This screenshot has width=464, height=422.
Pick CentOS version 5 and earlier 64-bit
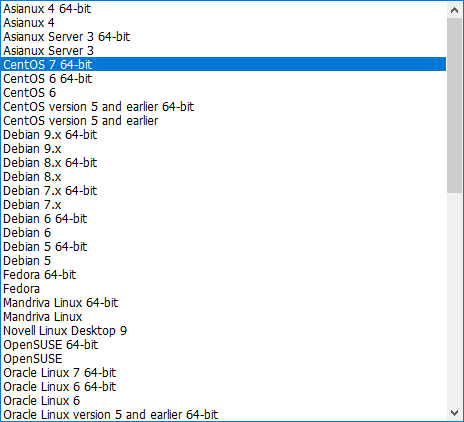223,107
